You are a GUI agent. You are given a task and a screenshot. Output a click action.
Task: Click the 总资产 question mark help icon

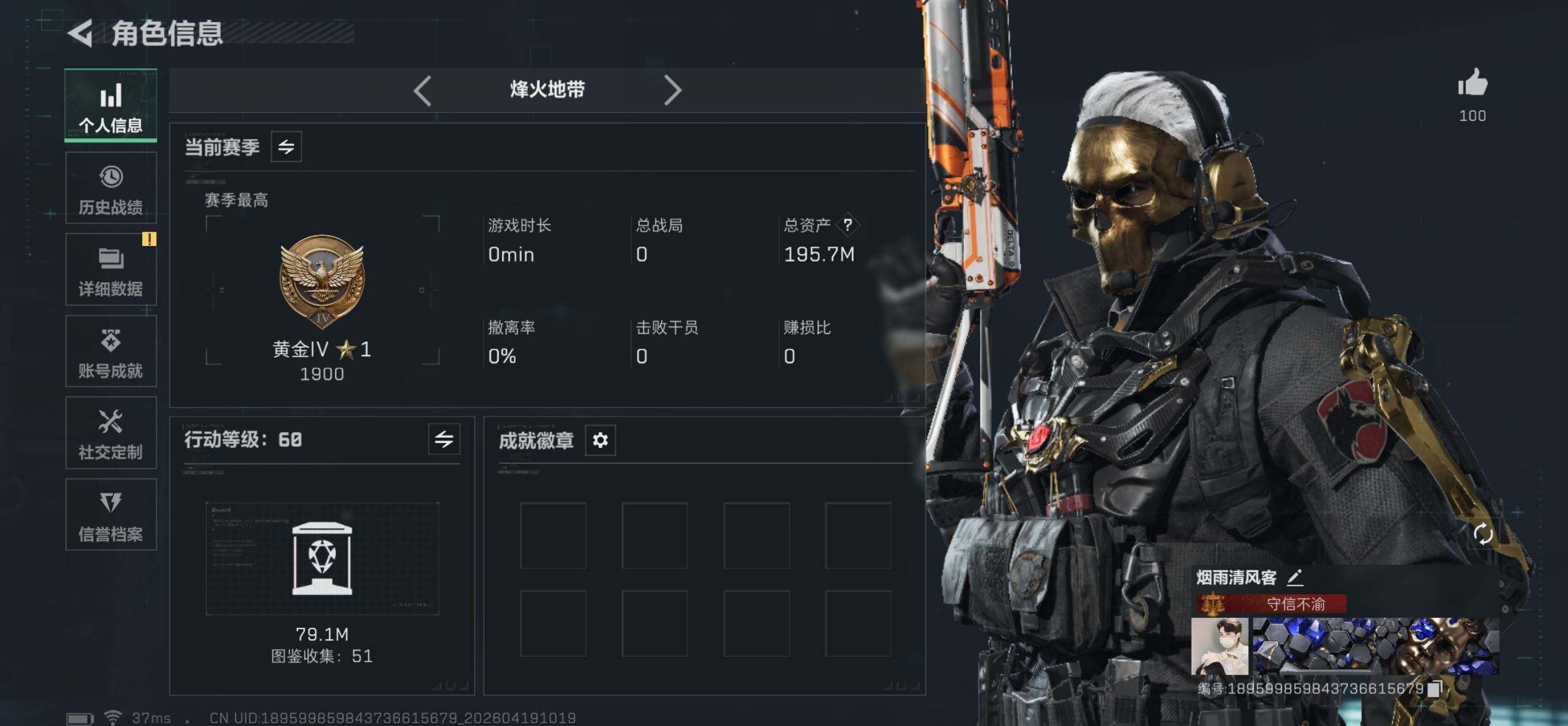(847, 225)
